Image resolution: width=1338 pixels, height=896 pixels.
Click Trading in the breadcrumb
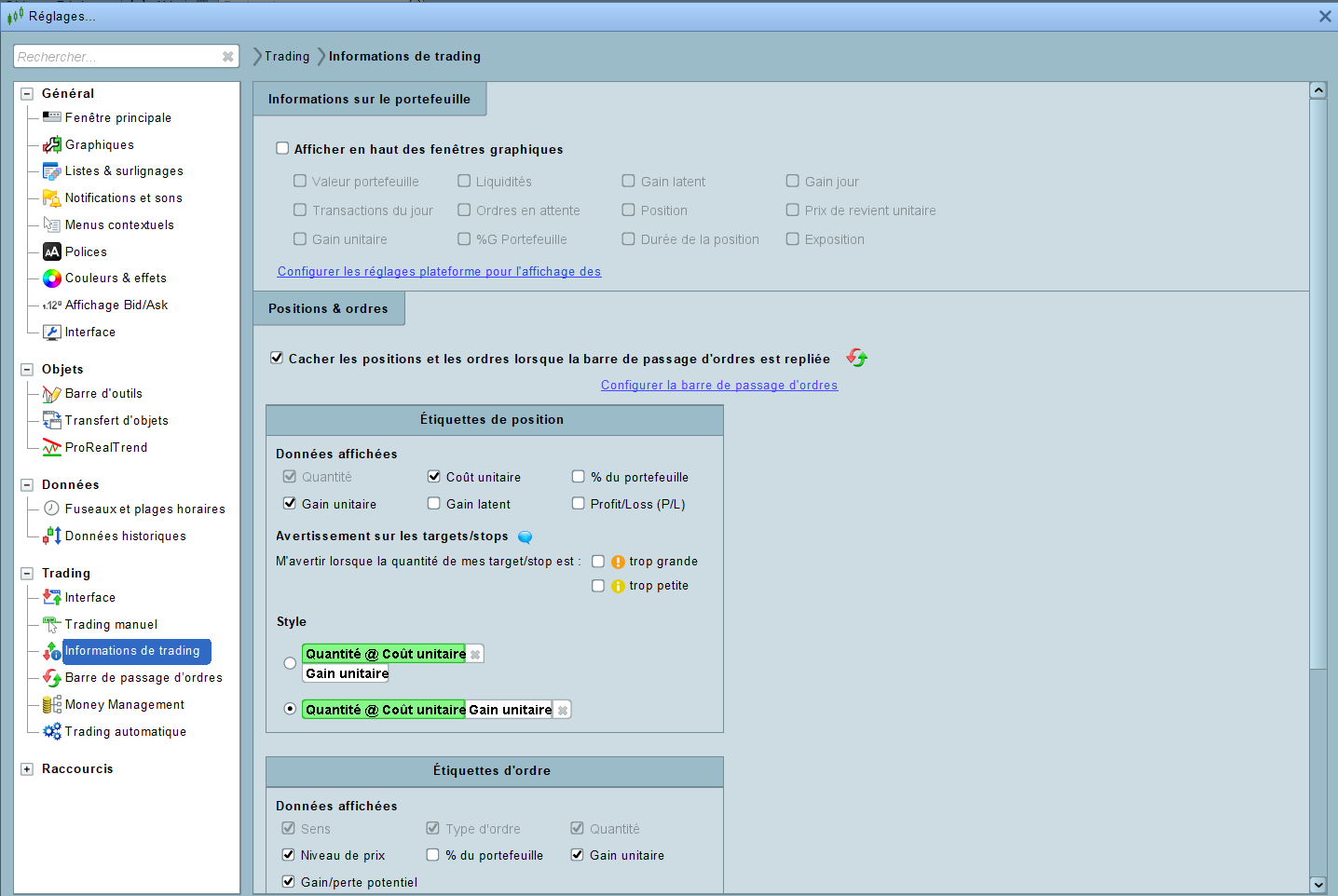pyautogui.click(x=287, y=56)
